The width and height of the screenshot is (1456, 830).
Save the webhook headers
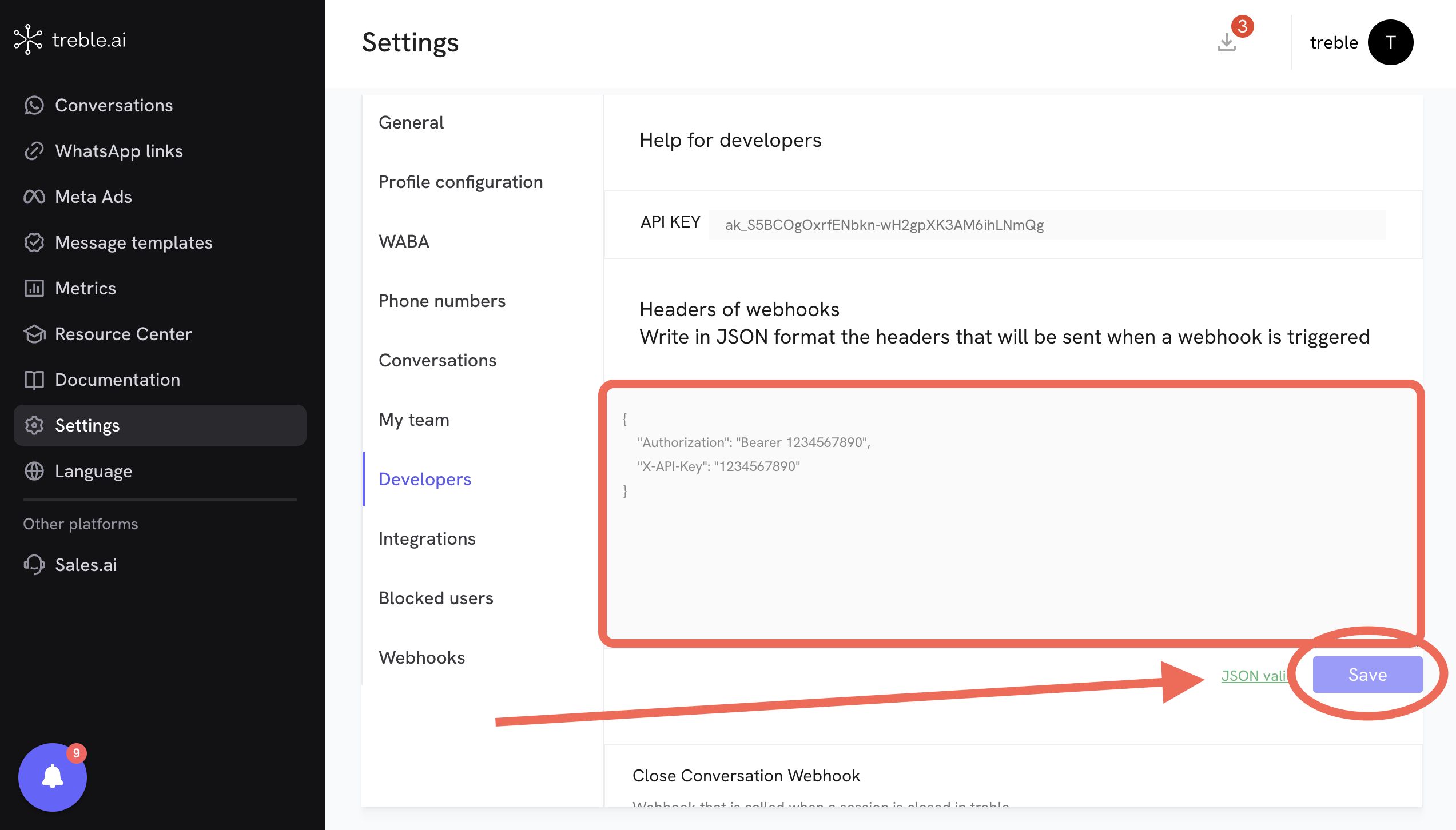tap(1367, 675)
